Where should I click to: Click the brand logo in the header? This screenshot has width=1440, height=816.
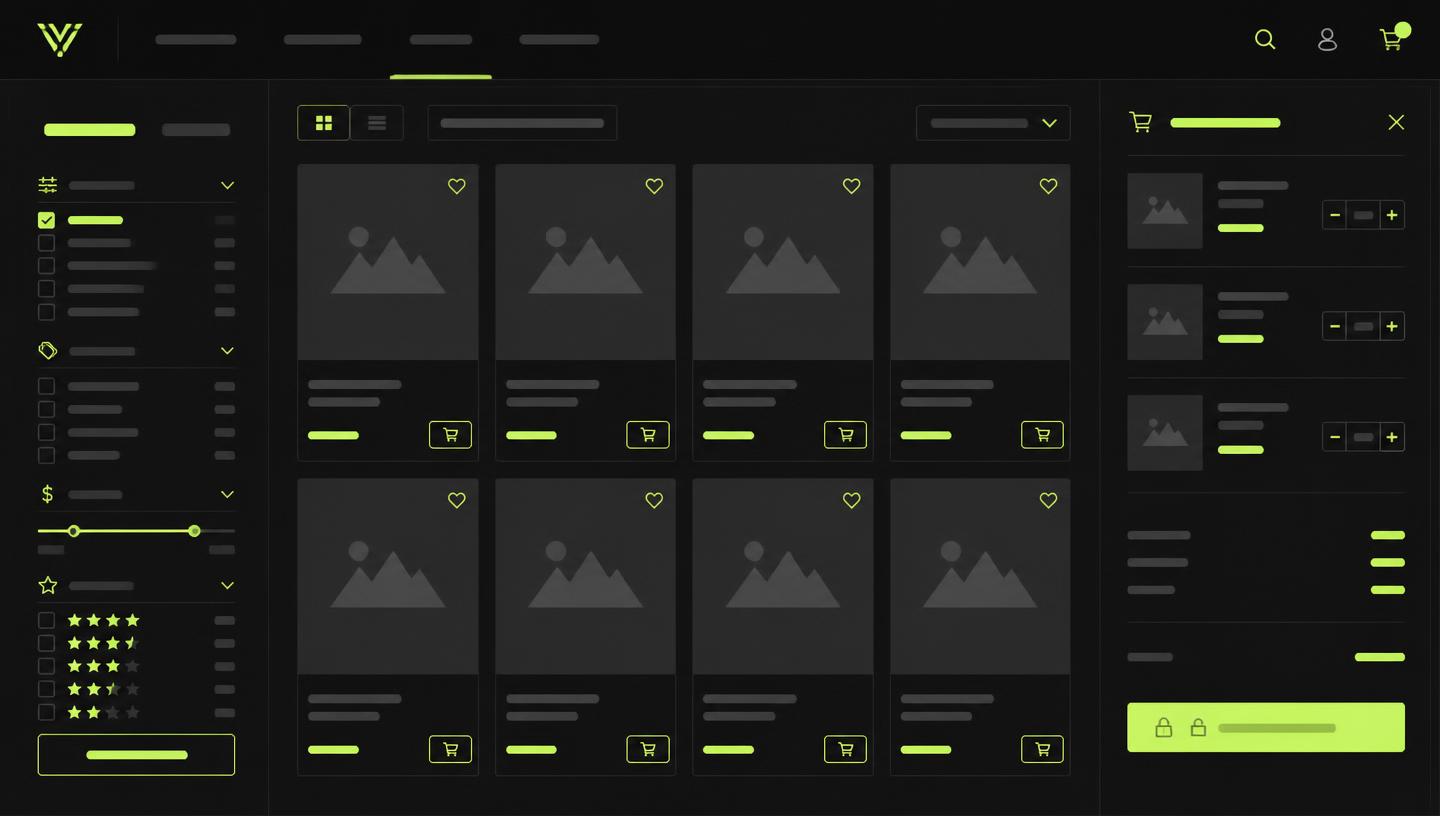60,40
